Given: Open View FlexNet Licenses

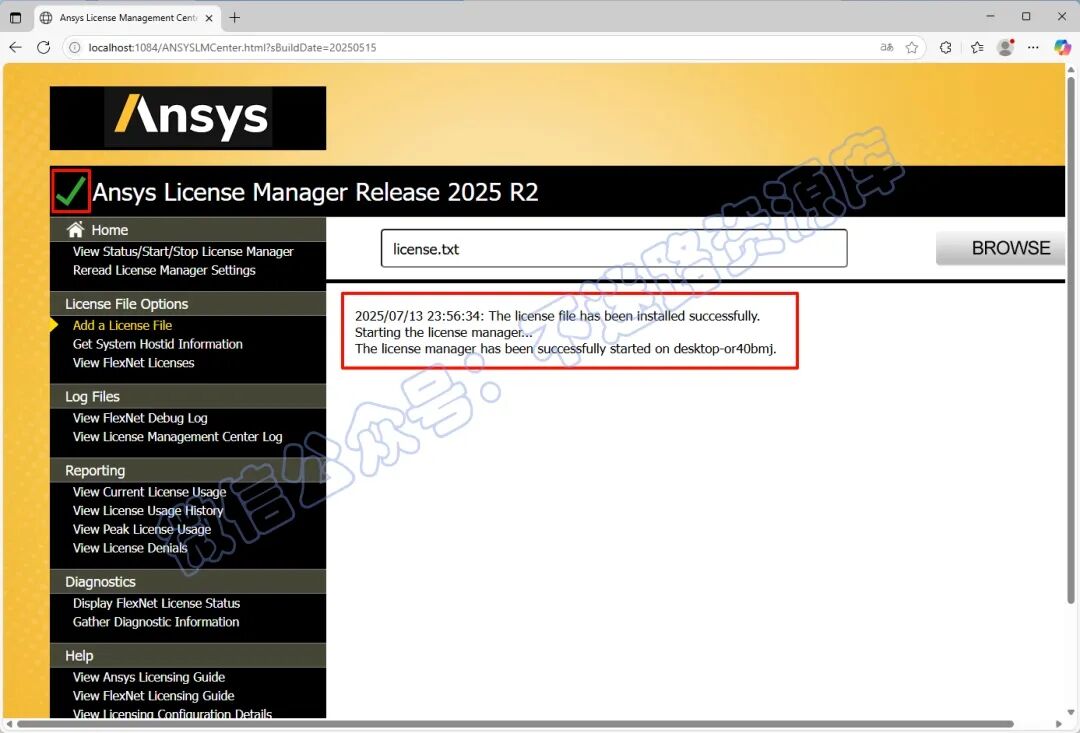Looking at the screenshot, I should point(134,362).
